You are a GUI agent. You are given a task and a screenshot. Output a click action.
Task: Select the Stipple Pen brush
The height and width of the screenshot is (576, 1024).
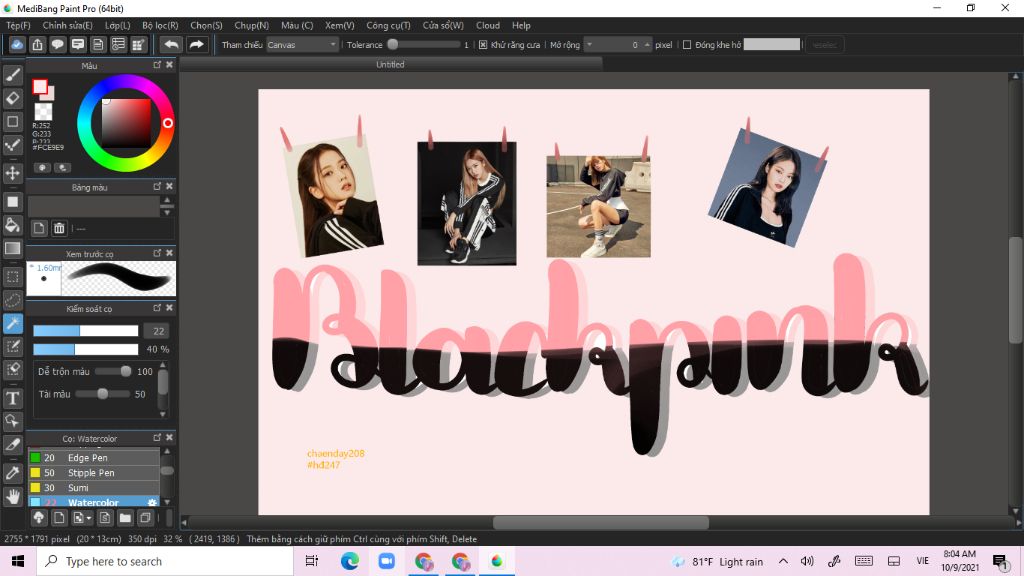[x=94, y=473]
